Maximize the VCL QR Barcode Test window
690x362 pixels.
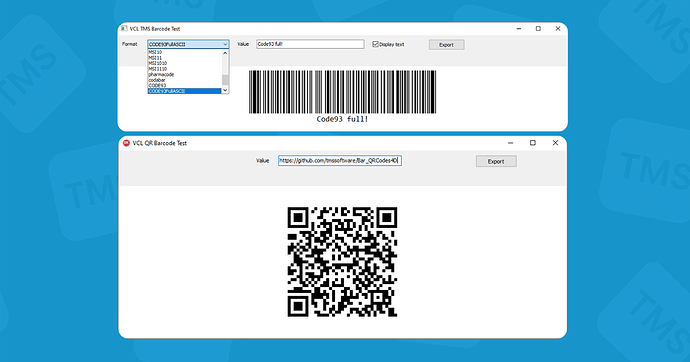pyautogui.click(x=533, y=143)
